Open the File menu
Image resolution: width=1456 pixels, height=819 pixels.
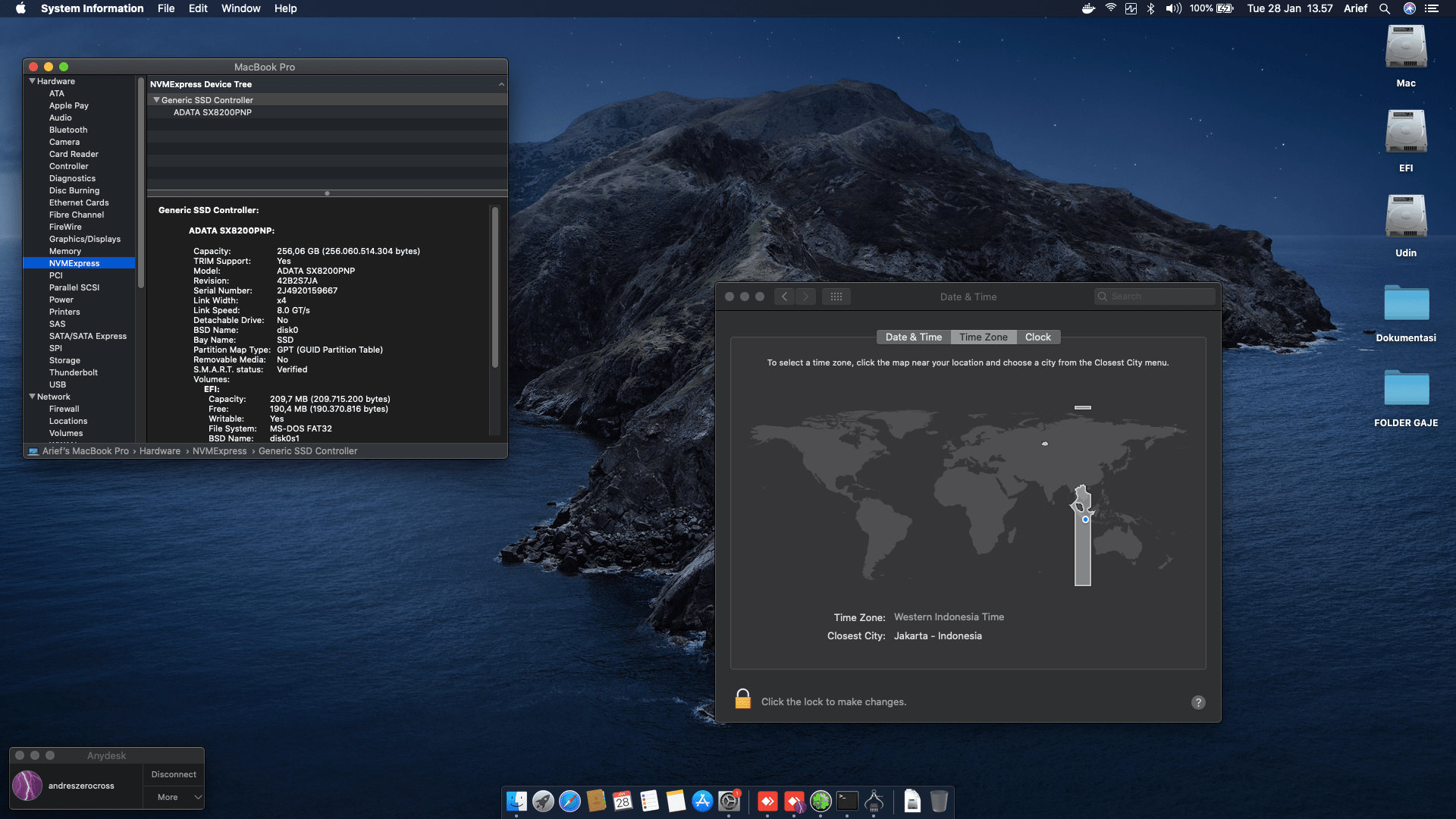(x=166, y=8)
